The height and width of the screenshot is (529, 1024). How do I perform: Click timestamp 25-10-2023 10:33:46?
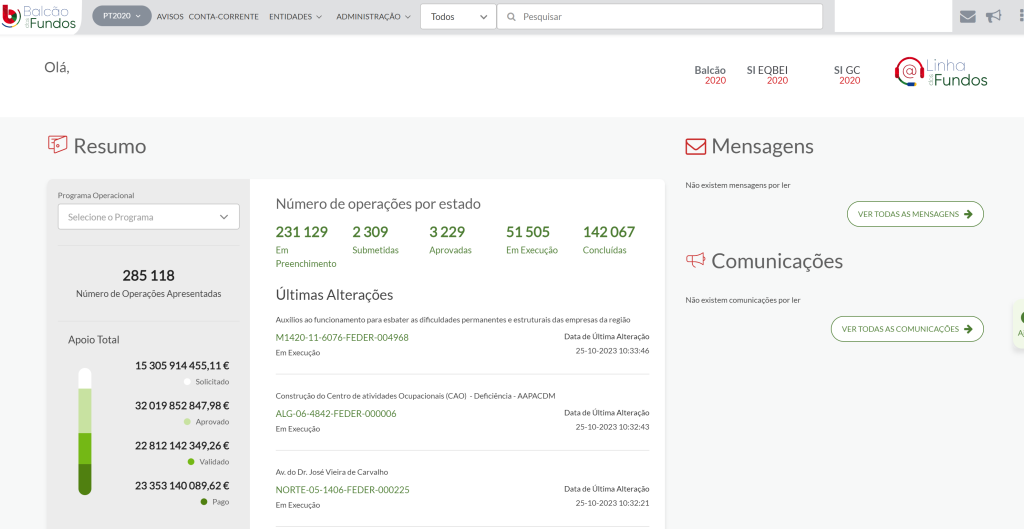[x=613, y=351]
